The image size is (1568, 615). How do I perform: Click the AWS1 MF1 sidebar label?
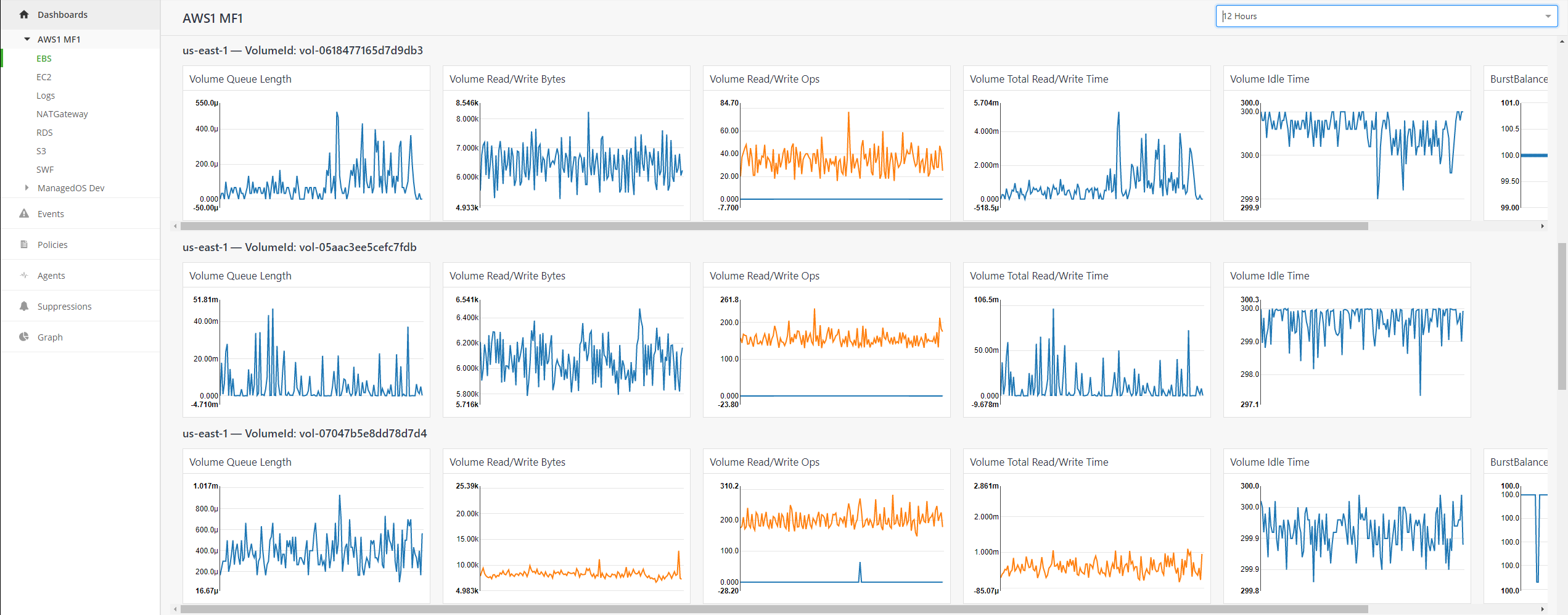(59, 39)
